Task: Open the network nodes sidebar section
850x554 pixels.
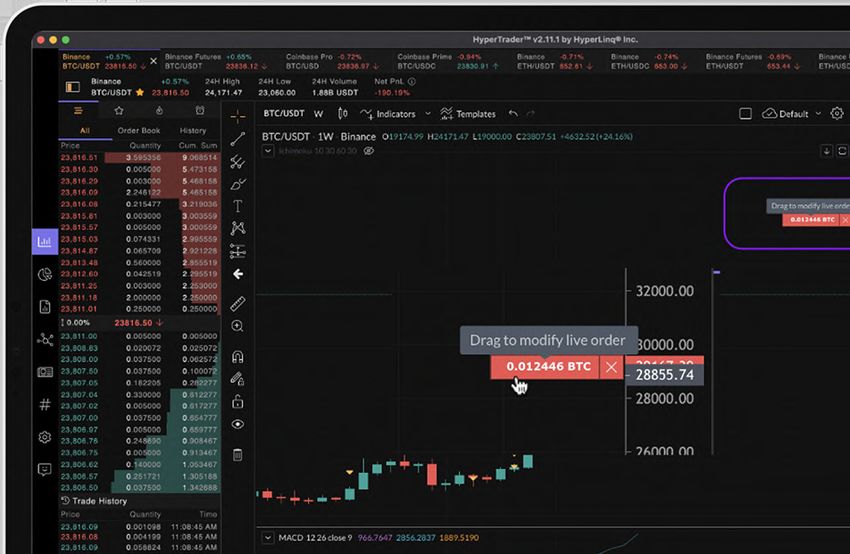Action: tap(45, 340)
